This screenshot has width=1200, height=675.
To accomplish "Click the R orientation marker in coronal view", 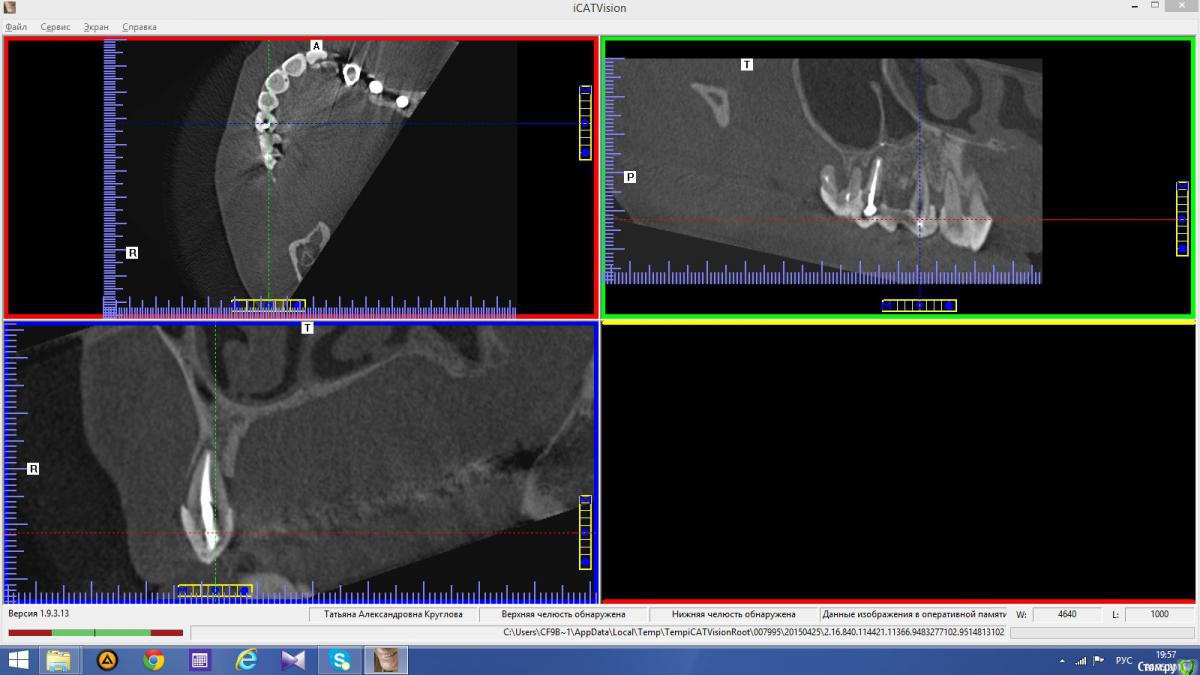I will 33,468.
